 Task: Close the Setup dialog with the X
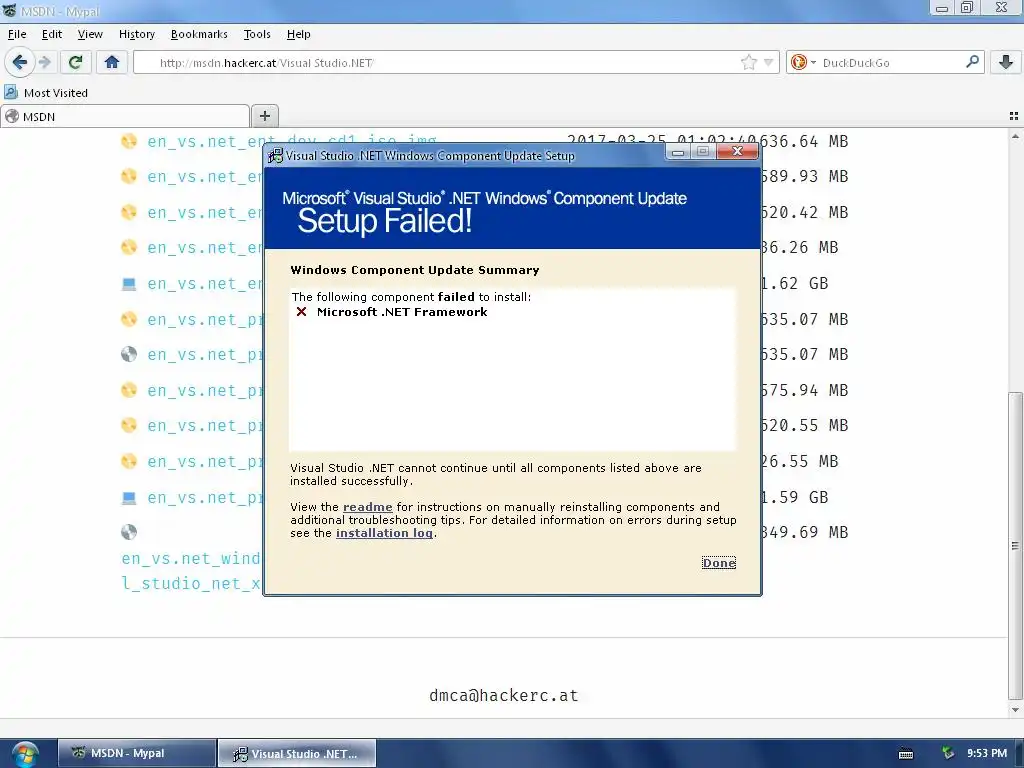(x=737, y=152)
